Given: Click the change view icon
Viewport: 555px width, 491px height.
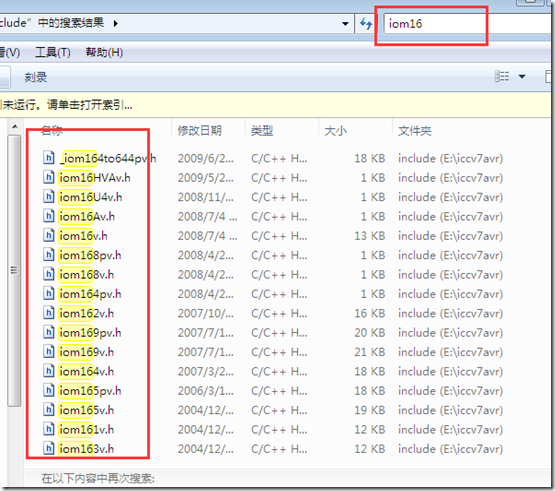Looking at the screenshot, I should (502, 76).
